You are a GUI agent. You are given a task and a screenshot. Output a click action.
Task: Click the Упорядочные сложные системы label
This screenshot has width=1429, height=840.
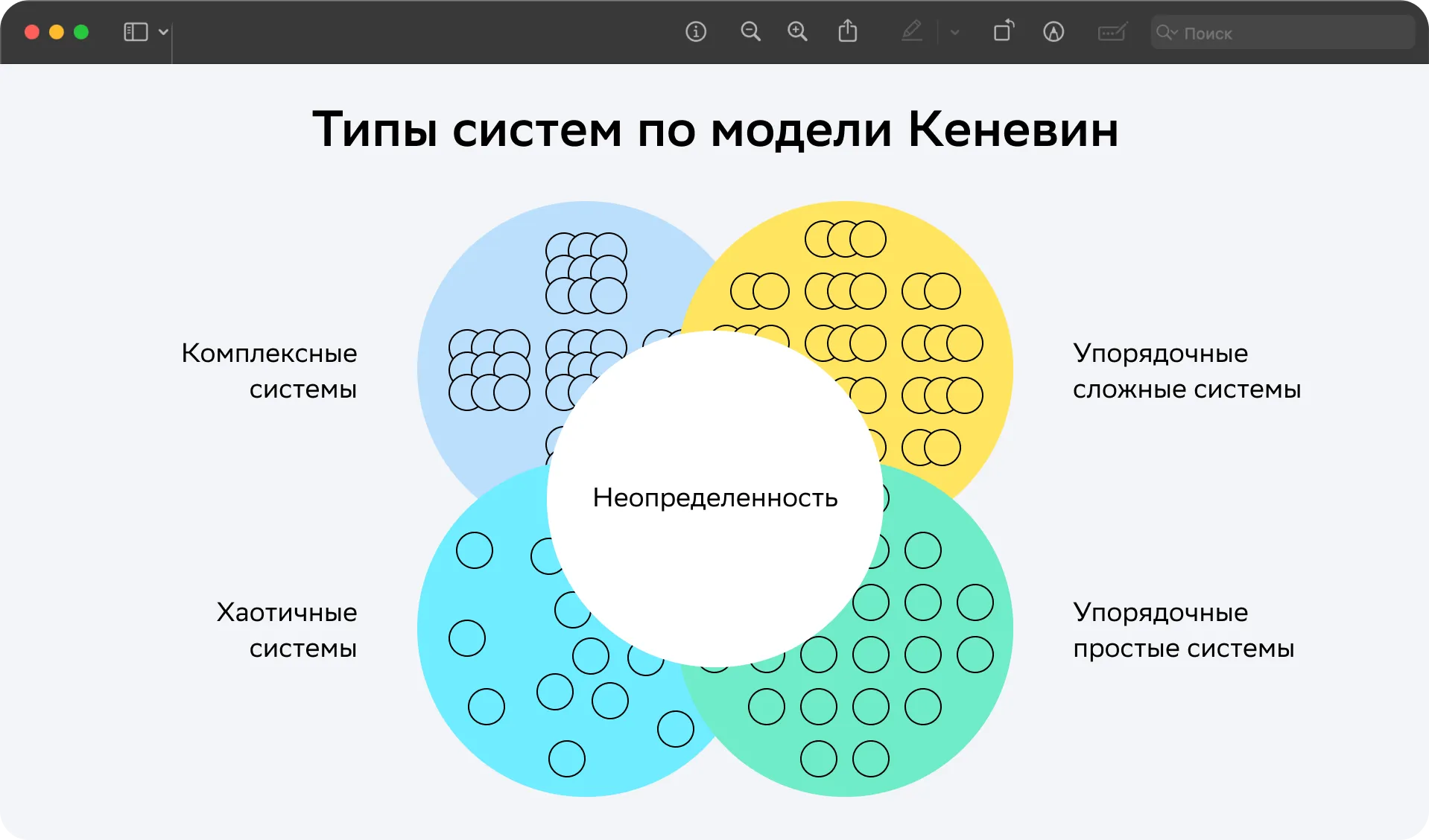(x=1186, y=371)
